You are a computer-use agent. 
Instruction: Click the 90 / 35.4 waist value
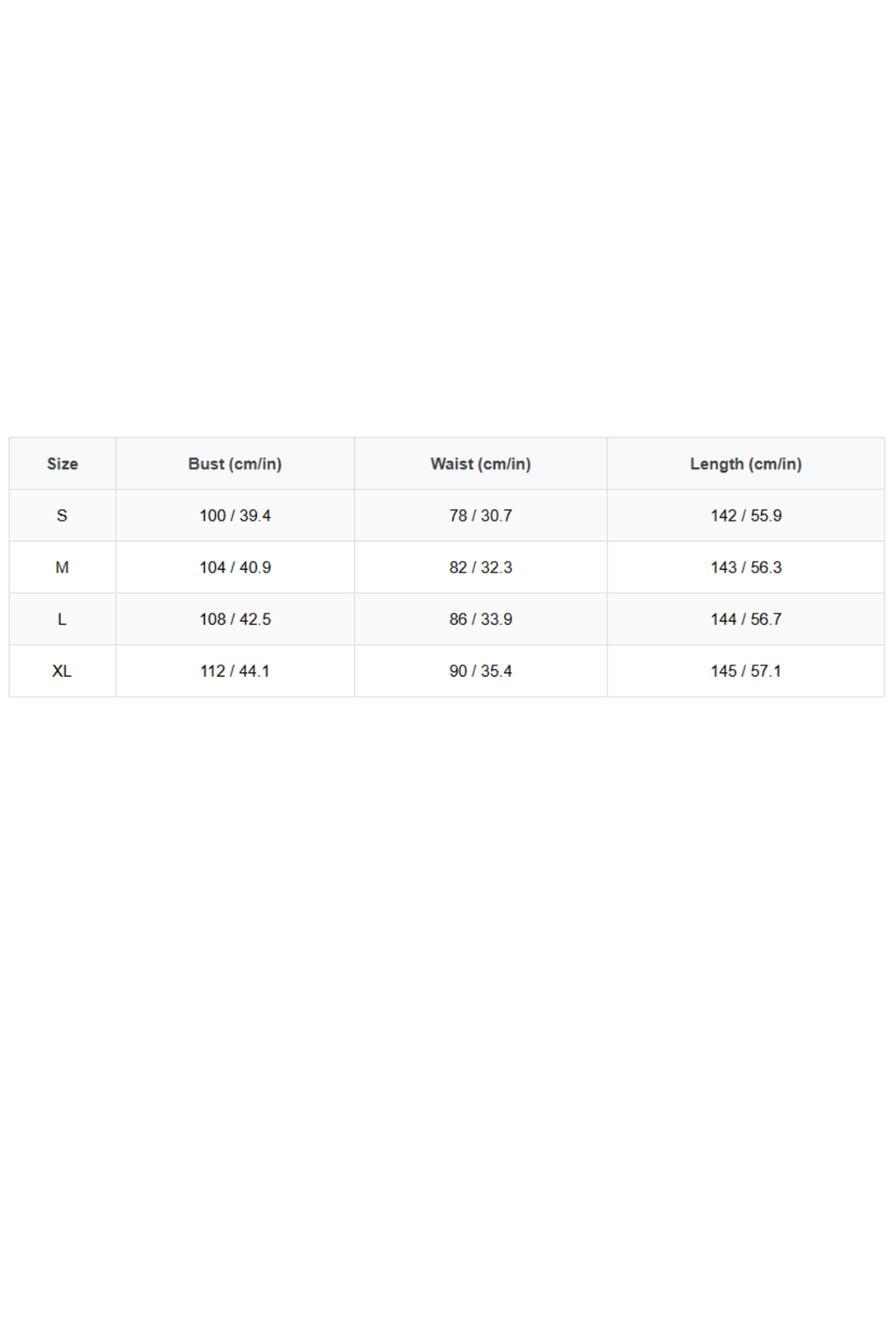pos(481,671)
